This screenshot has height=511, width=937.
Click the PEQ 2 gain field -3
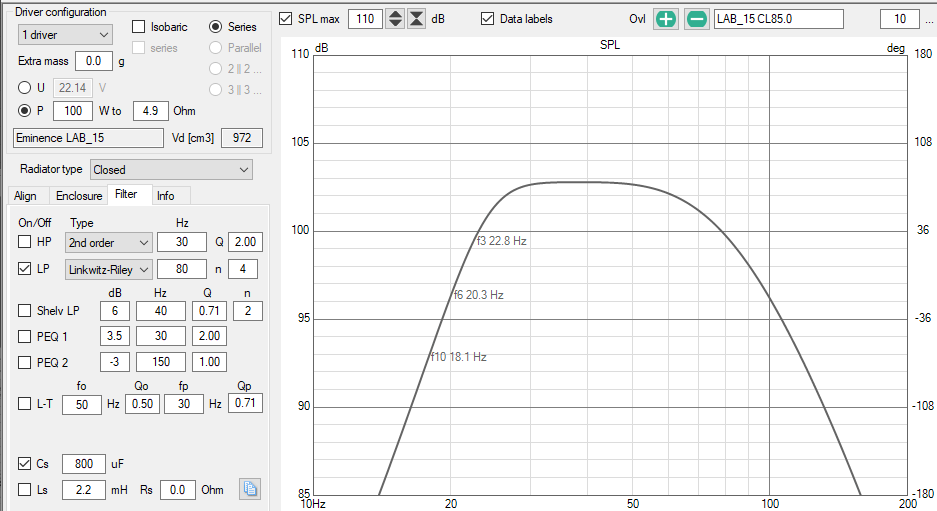coord(115,362)
